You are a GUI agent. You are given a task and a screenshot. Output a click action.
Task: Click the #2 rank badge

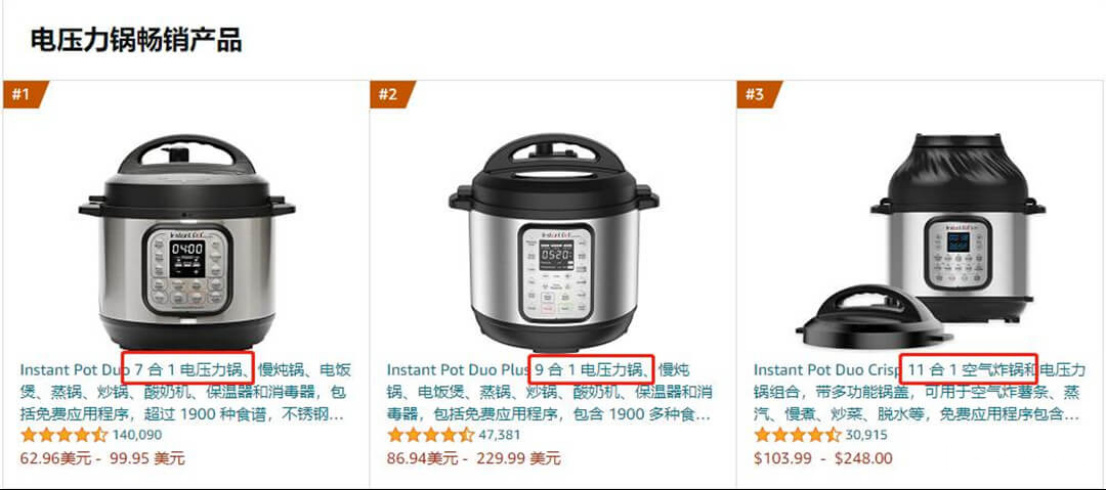(x=391, y=94)
